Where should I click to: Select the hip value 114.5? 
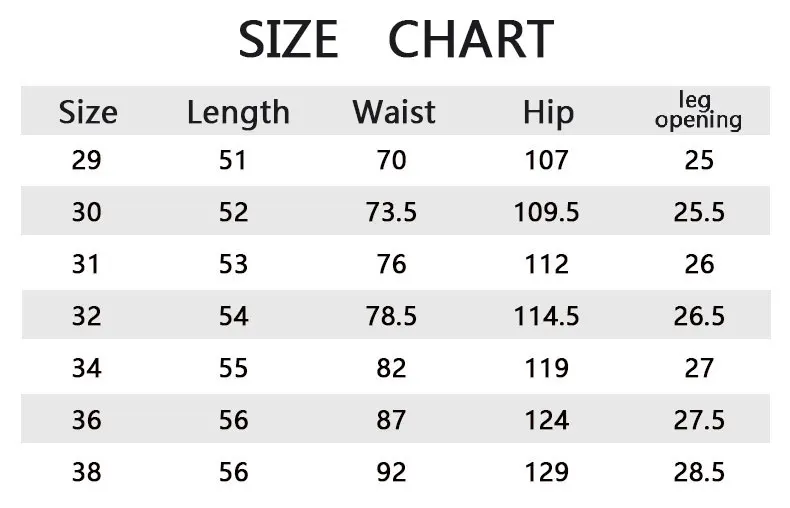tap(546, 316)
